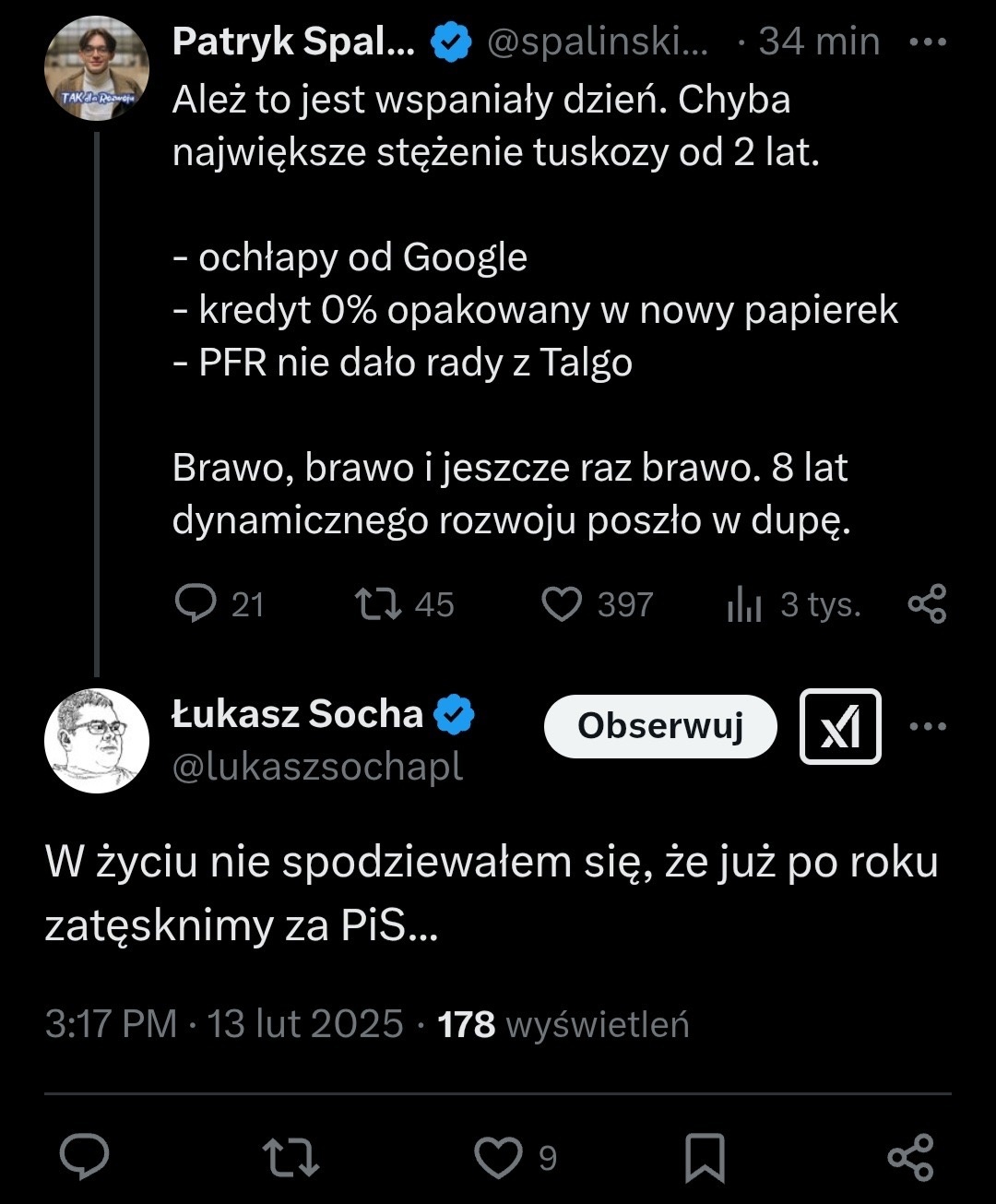The image size is (996, 1204).
Task: Reply to Łukasz Socha's post
Action: coord(85,1157)
